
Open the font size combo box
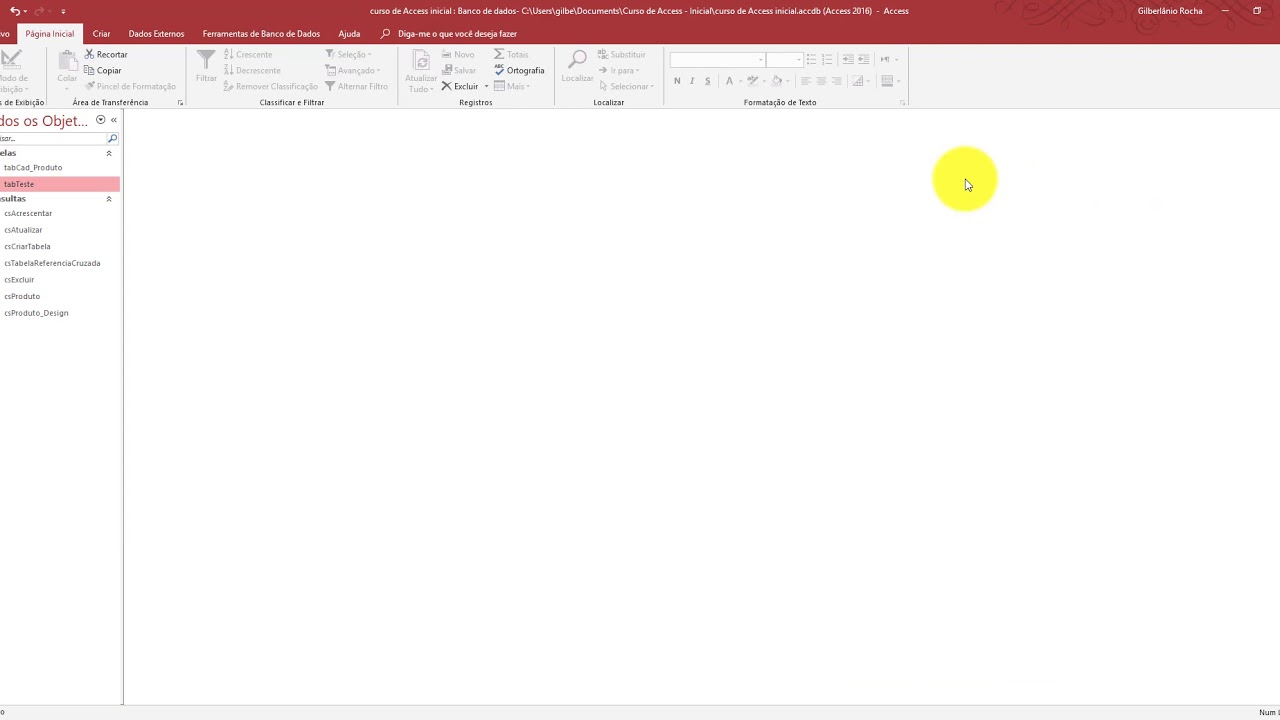785,60
